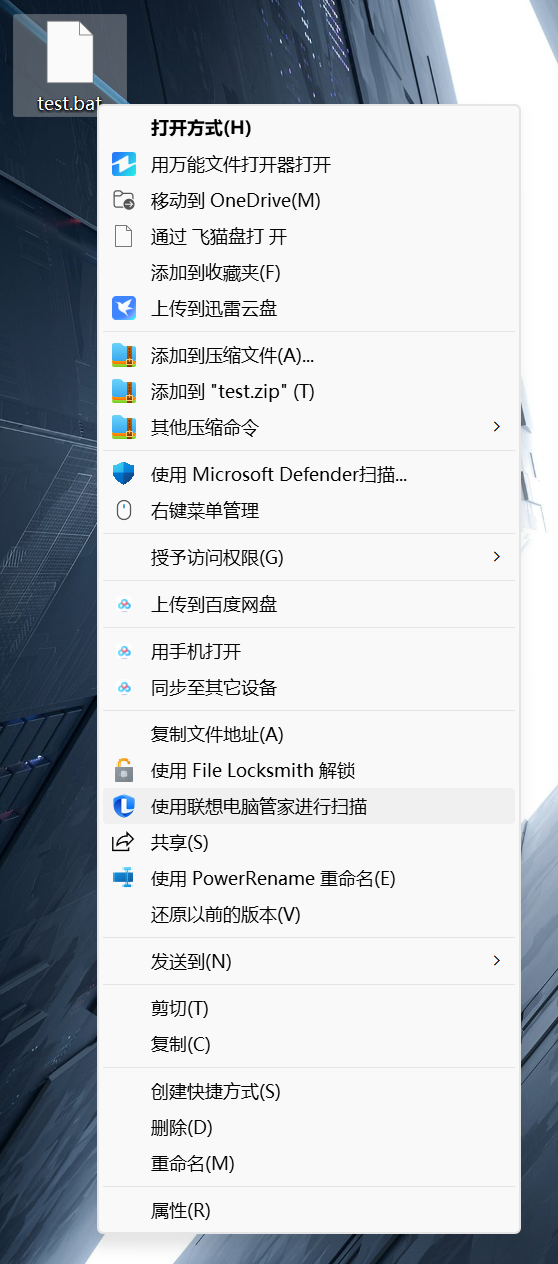Select the test.bat file on desktop
The image size is (558, 1264).
pyautogui.click(x=70, y=65)
